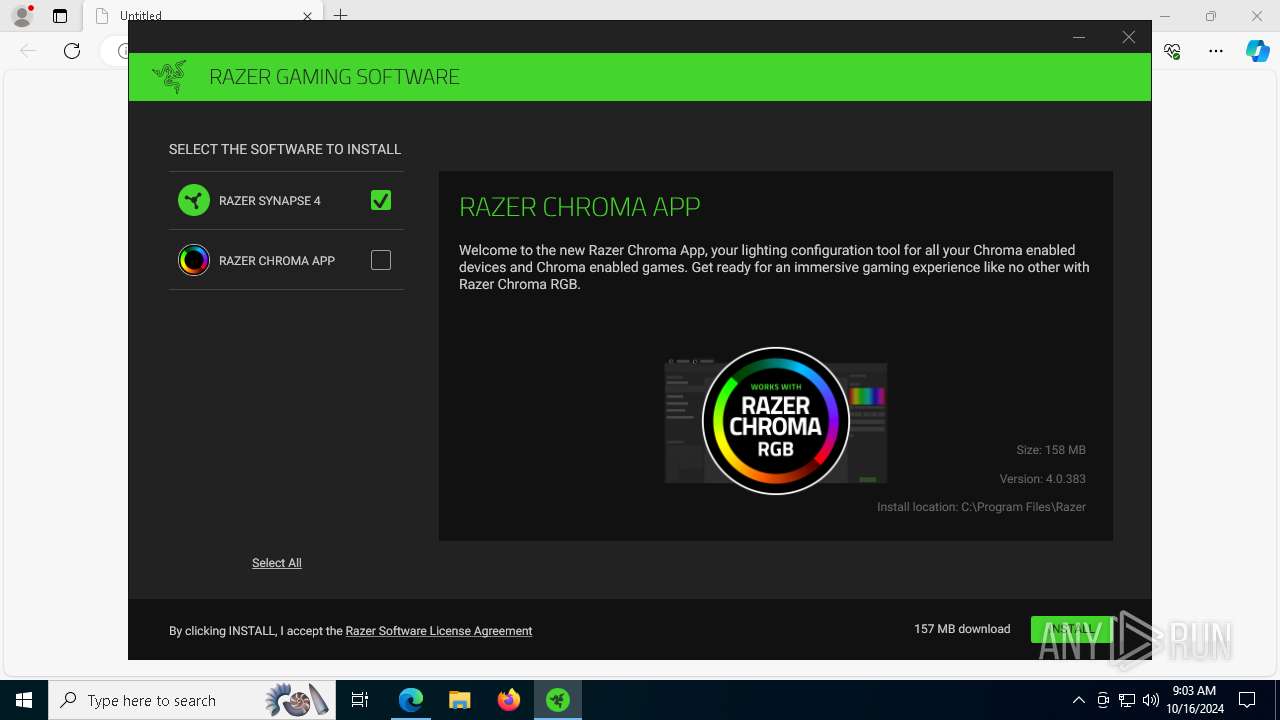
Task: Select the RAZER CHROMA APP list label
Action: click(x=277, y=261)
